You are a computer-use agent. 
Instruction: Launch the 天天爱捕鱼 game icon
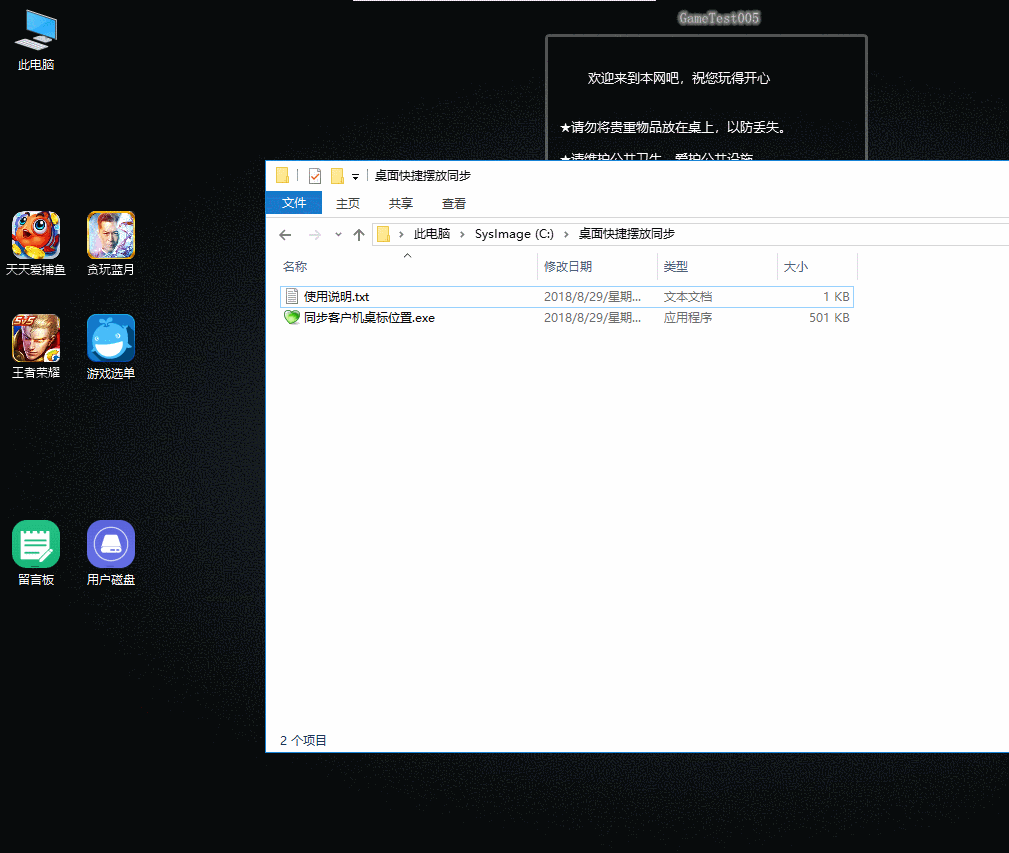(36, 244)
